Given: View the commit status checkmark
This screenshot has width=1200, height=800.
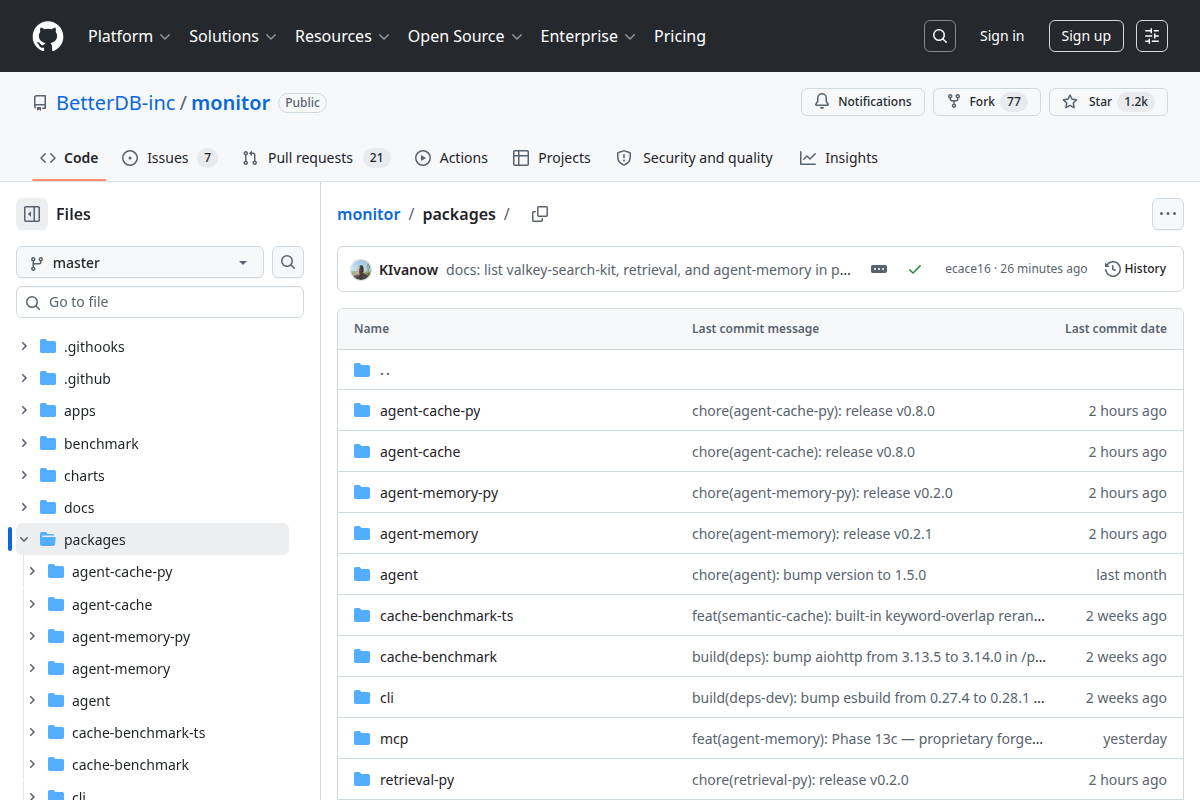Looking at the screenshot, I should (x=914, y=269).
